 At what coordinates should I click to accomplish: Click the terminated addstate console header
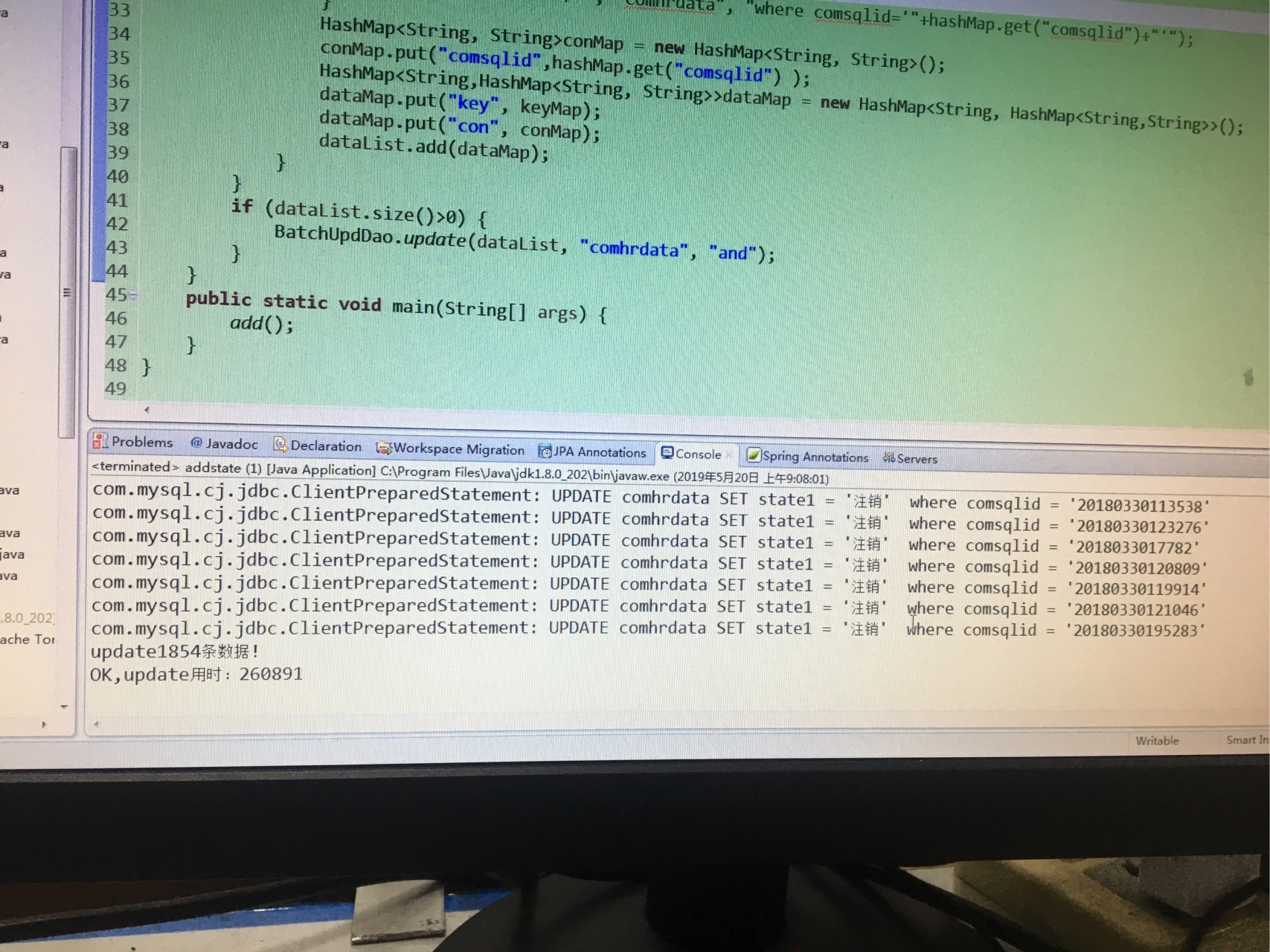coord(459,472)
